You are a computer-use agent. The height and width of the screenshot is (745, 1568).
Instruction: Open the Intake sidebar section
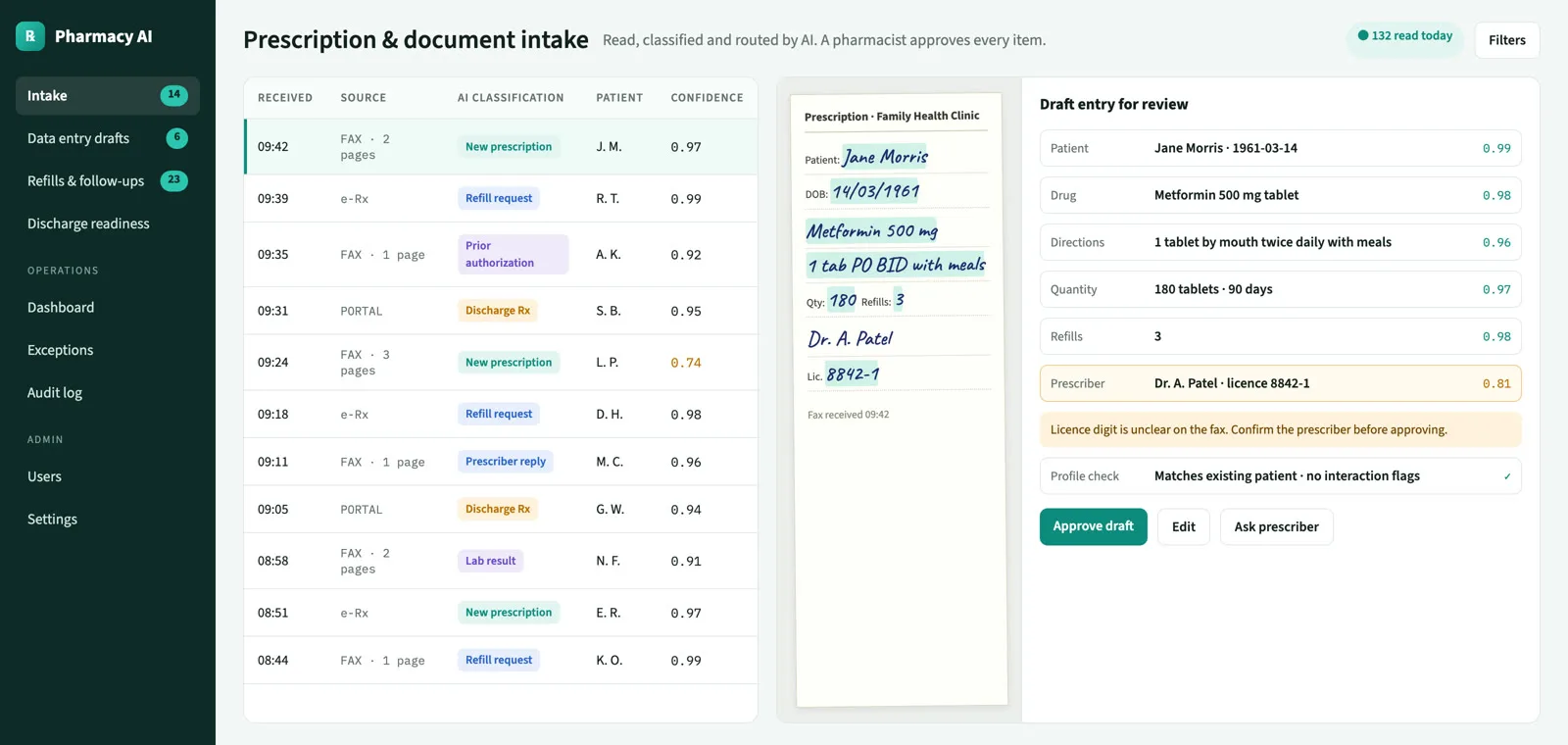[x=108, y=96]
